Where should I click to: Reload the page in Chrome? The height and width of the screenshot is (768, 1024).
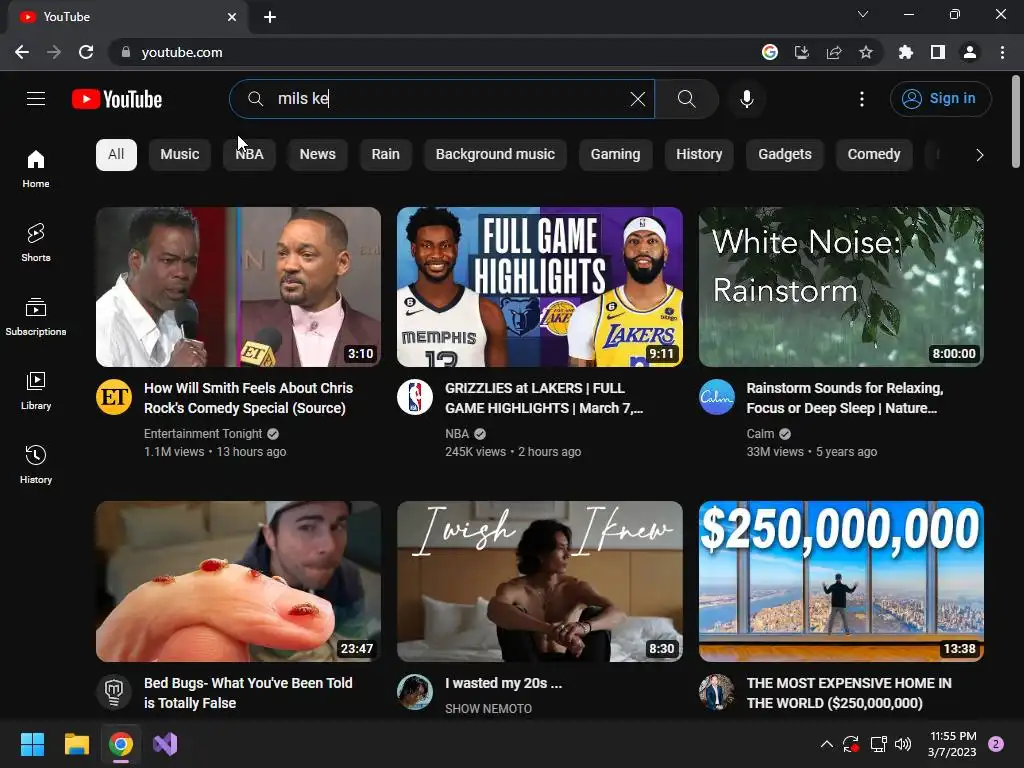coord(86,52)
